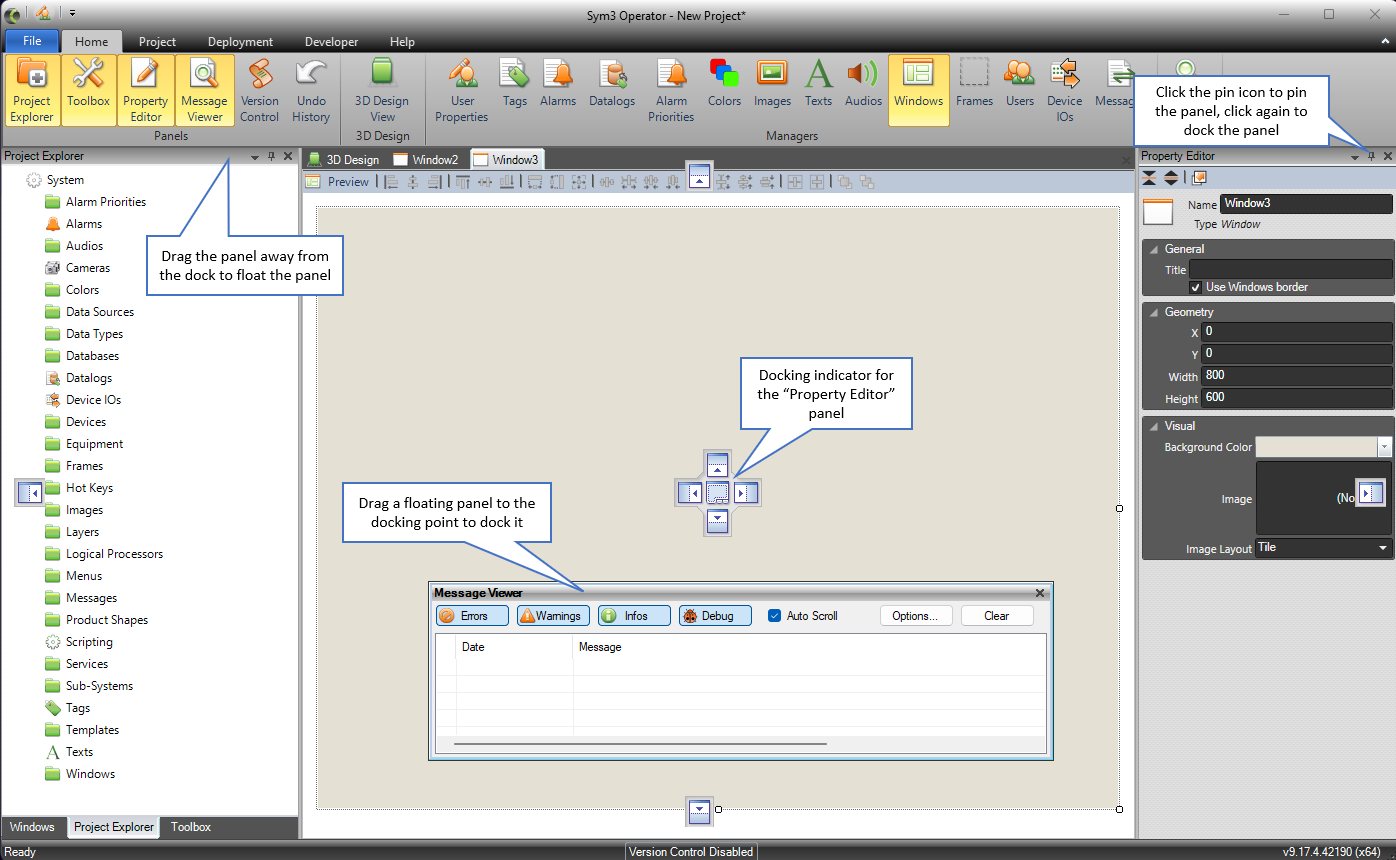
Task: Disable Auto Scroll in Message Viewer
Action: click(774, 616)
